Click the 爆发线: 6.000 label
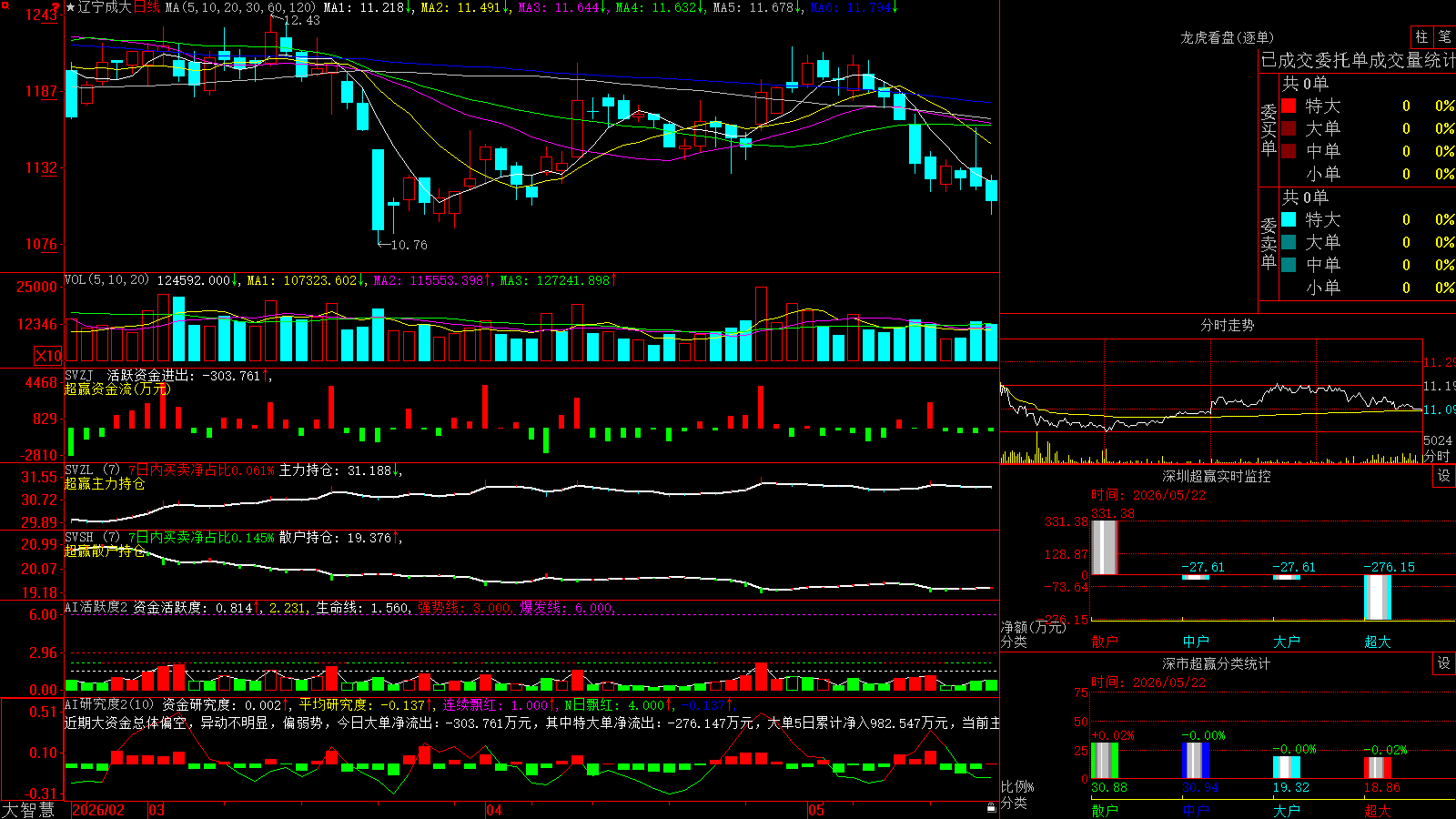Screen dimensions: 1456x819 (568, 608)
